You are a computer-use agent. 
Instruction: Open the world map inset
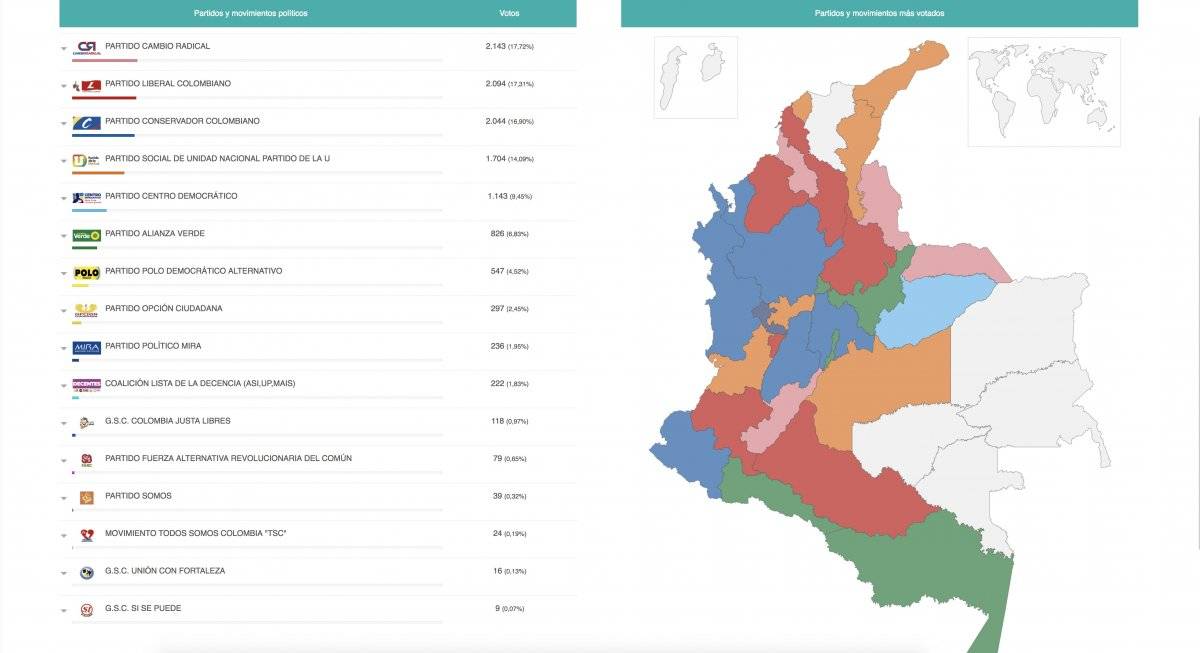click(x=1044, y=92)
